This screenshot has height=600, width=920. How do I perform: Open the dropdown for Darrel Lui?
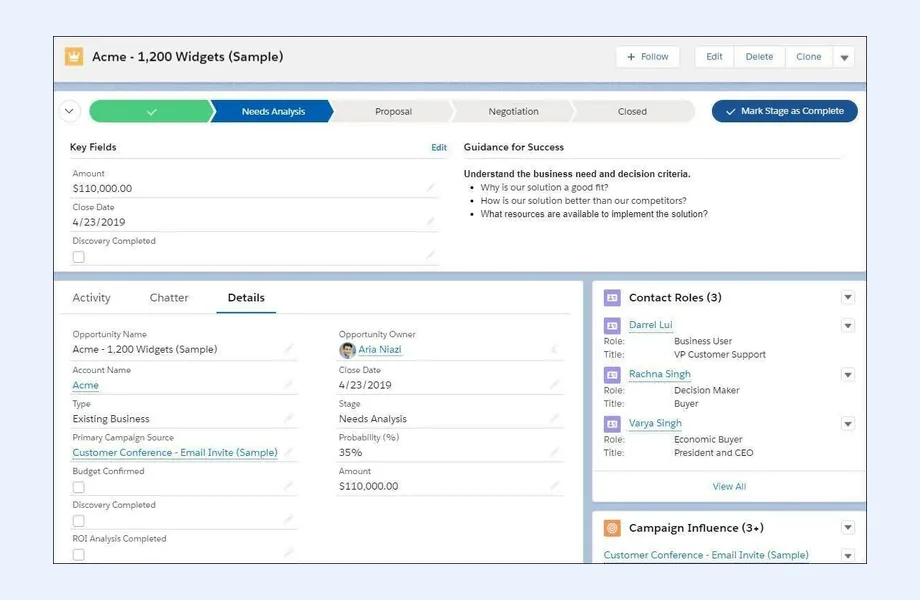click(848, 325)
